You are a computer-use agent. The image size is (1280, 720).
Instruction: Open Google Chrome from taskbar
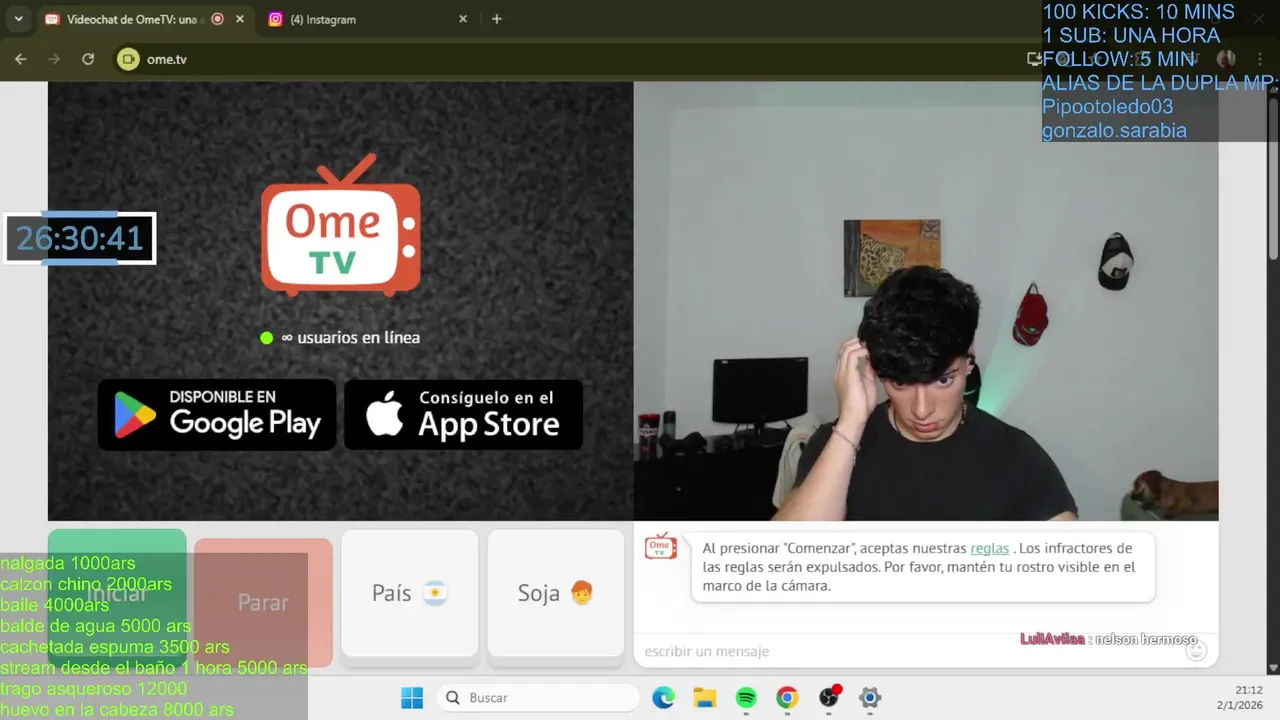pos(787,697)
